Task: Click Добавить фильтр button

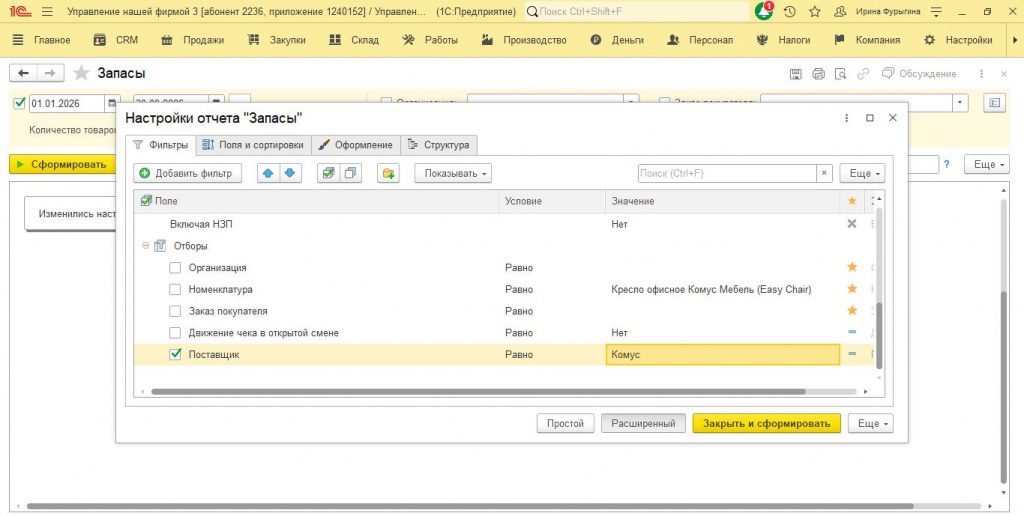Action: tap(187, 173)
